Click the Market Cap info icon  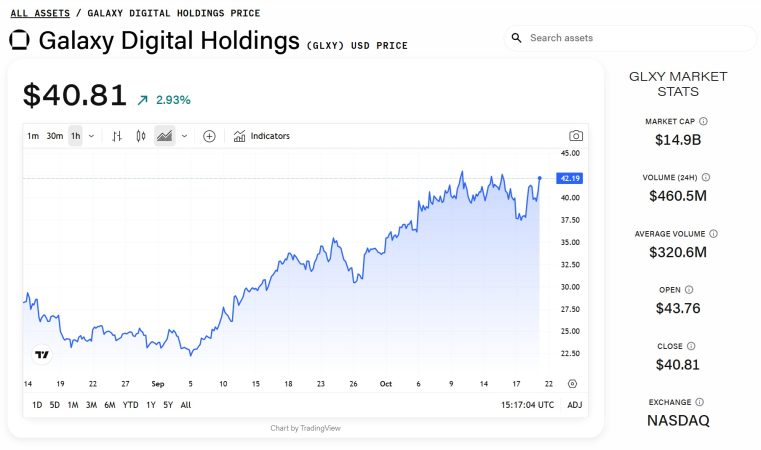point(703,121)
